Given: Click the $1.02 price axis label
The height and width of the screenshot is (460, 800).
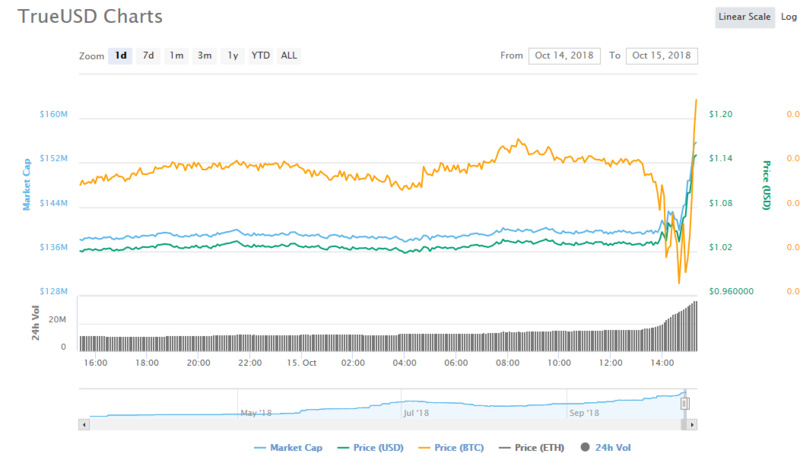Looking at the screenshot, I should (x=720, y=247).
